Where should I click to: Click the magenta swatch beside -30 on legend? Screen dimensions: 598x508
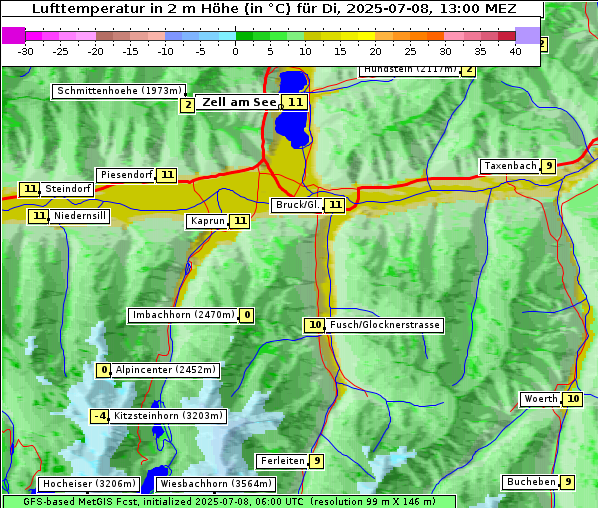point(14,35)
